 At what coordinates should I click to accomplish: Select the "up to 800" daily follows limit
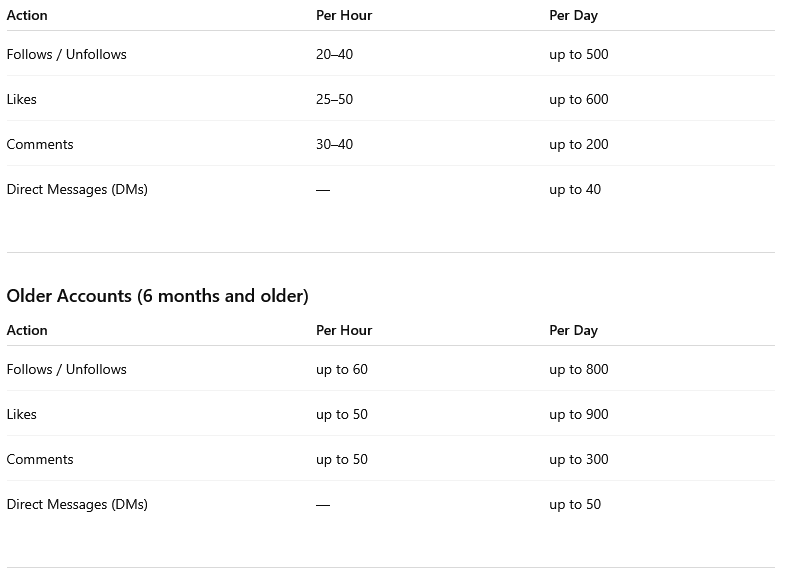tap(578, 370)
